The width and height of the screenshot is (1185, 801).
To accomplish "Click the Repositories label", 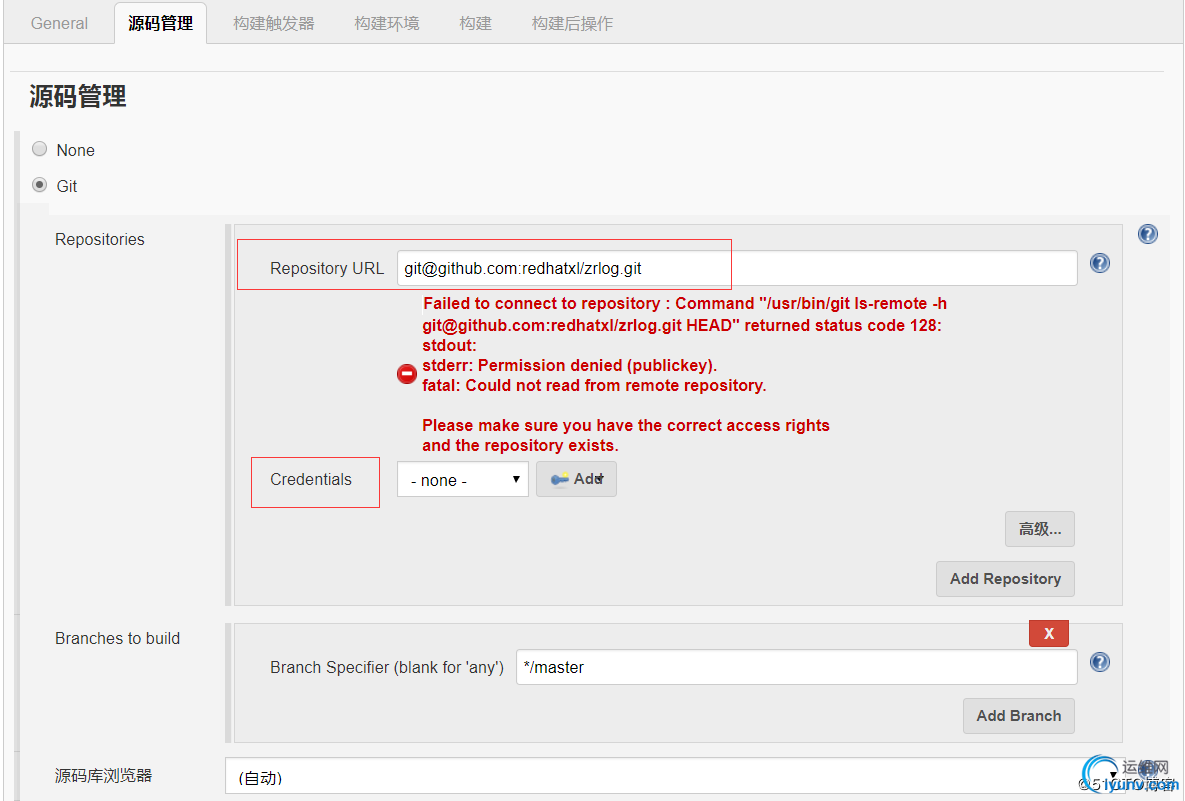I will click(100, 240).
